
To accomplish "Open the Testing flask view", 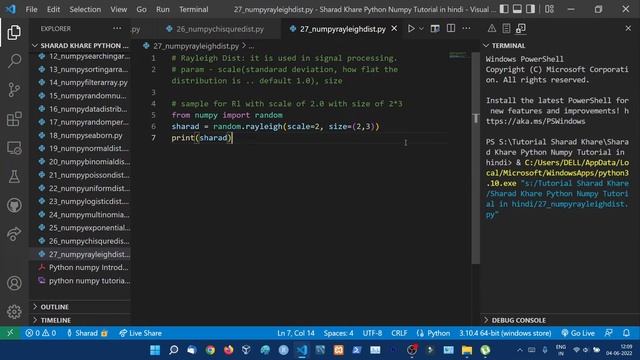I will point(14,176).
